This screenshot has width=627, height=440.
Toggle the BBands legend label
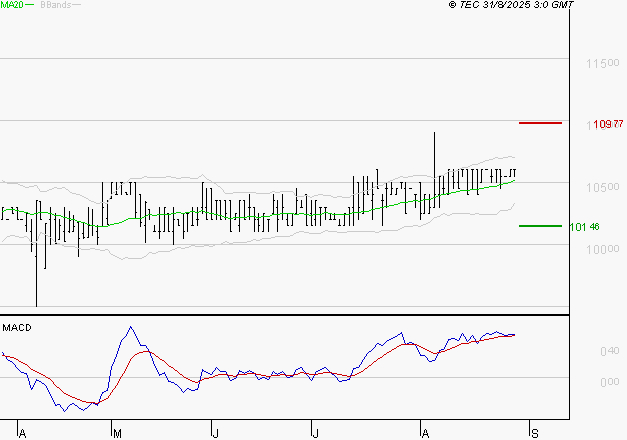click(55, 5)
